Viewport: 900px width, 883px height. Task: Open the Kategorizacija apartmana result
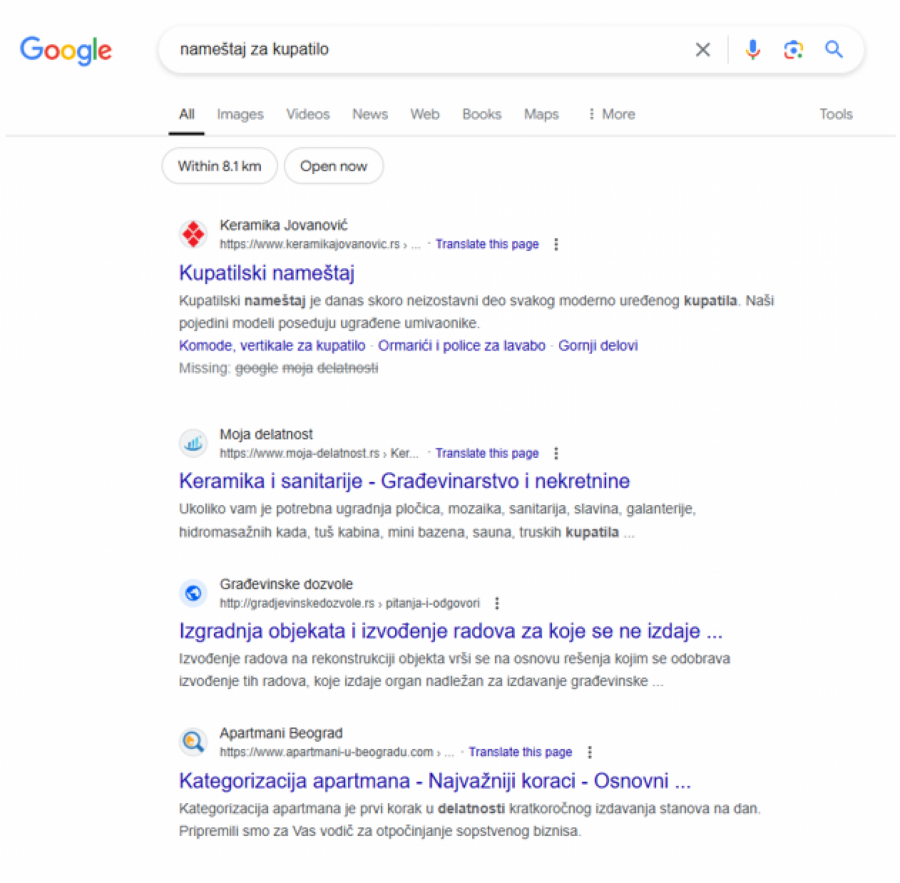435,780
